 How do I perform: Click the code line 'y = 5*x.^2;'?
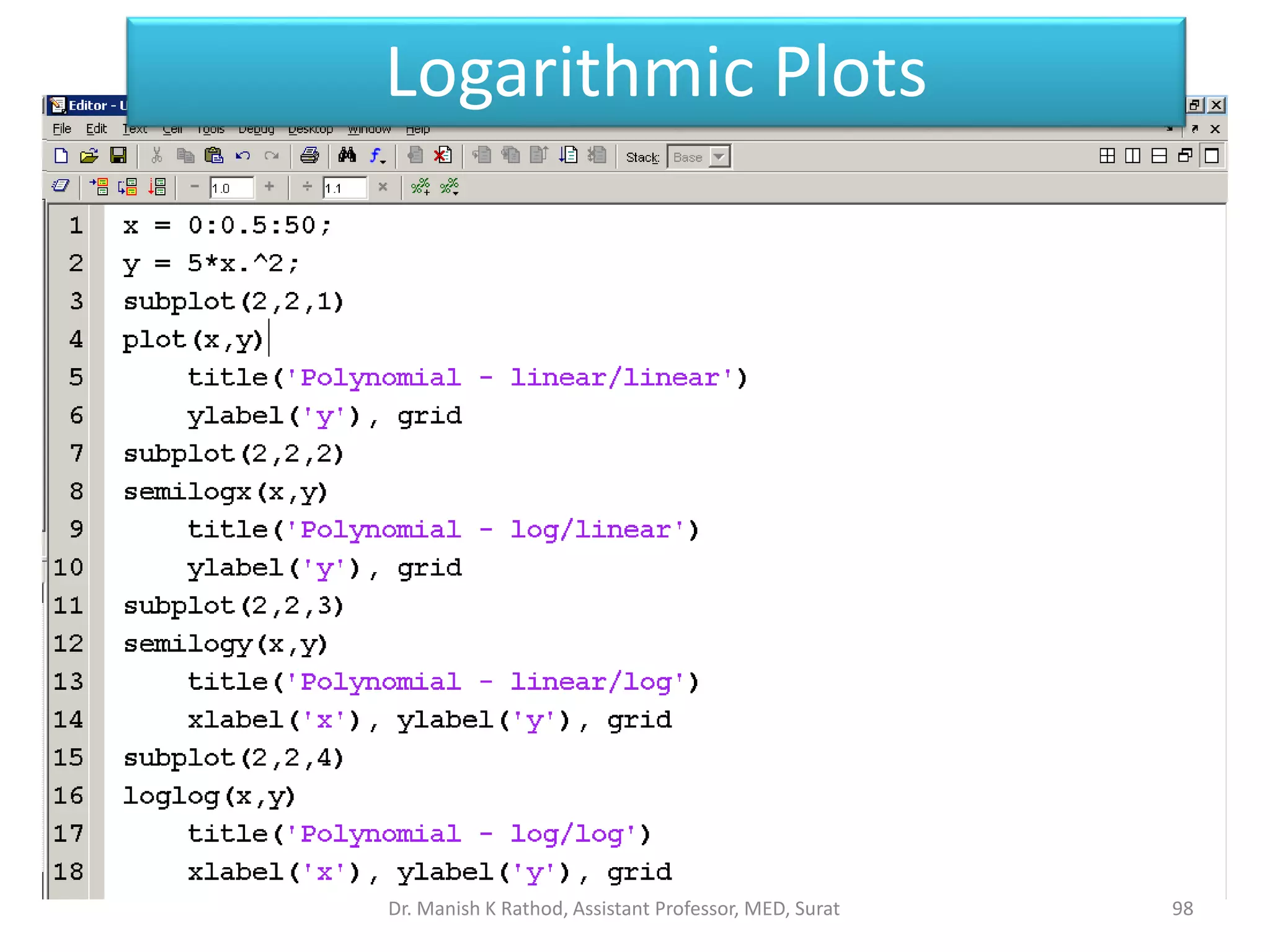[x=211, y=265]
